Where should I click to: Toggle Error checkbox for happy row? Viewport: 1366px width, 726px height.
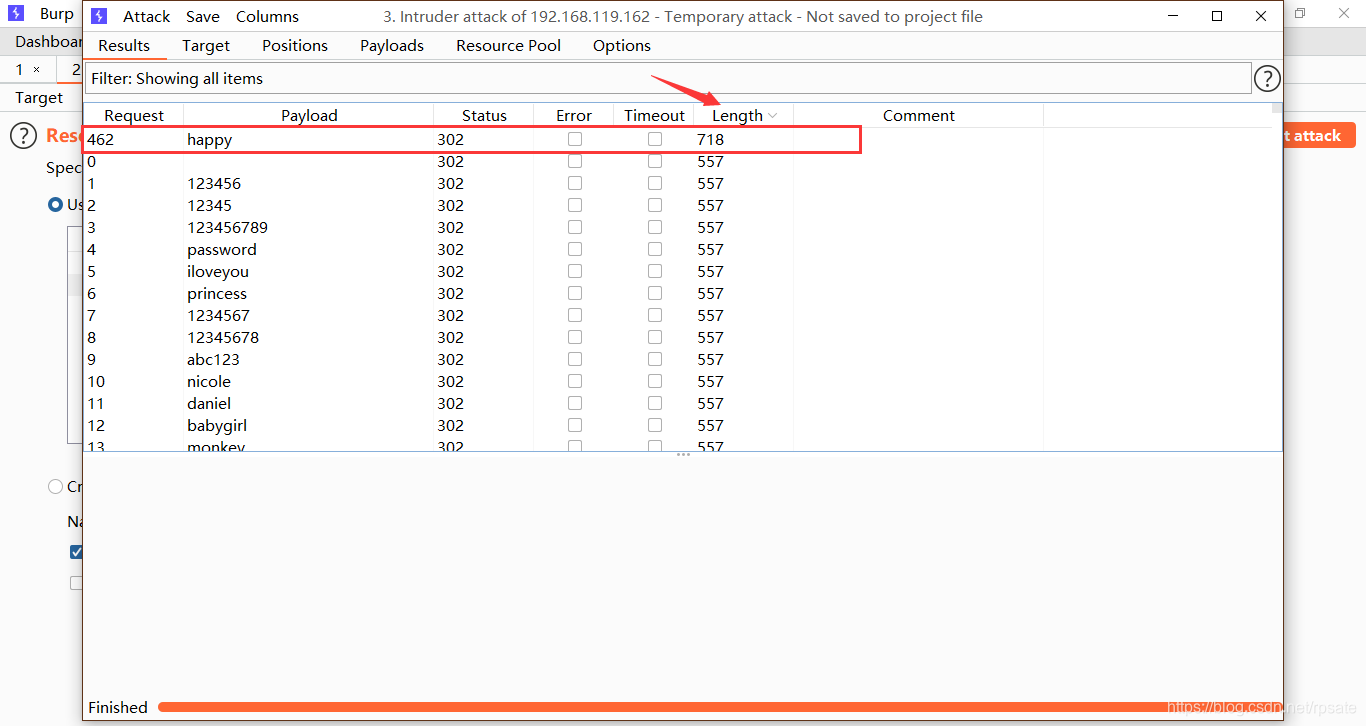click(575, 139)
